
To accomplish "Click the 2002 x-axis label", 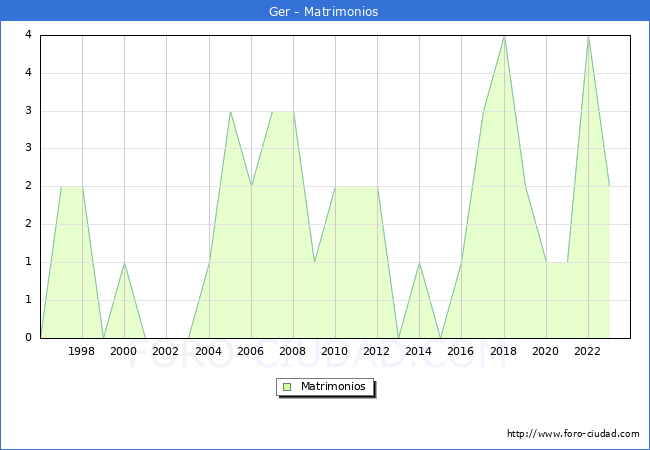I will click(165, 351).
